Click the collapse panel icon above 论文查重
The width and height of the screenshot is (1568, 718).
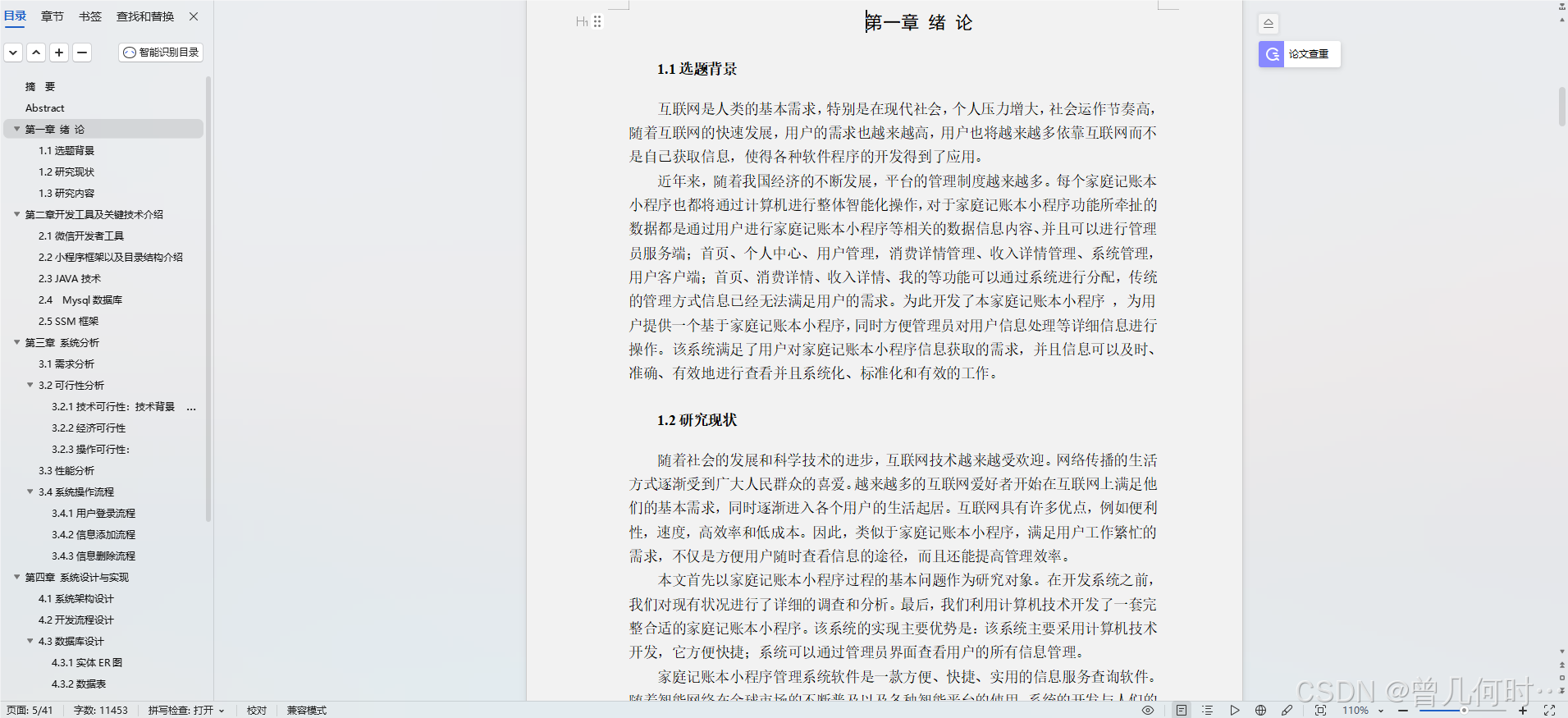[x=1269, y=24]
